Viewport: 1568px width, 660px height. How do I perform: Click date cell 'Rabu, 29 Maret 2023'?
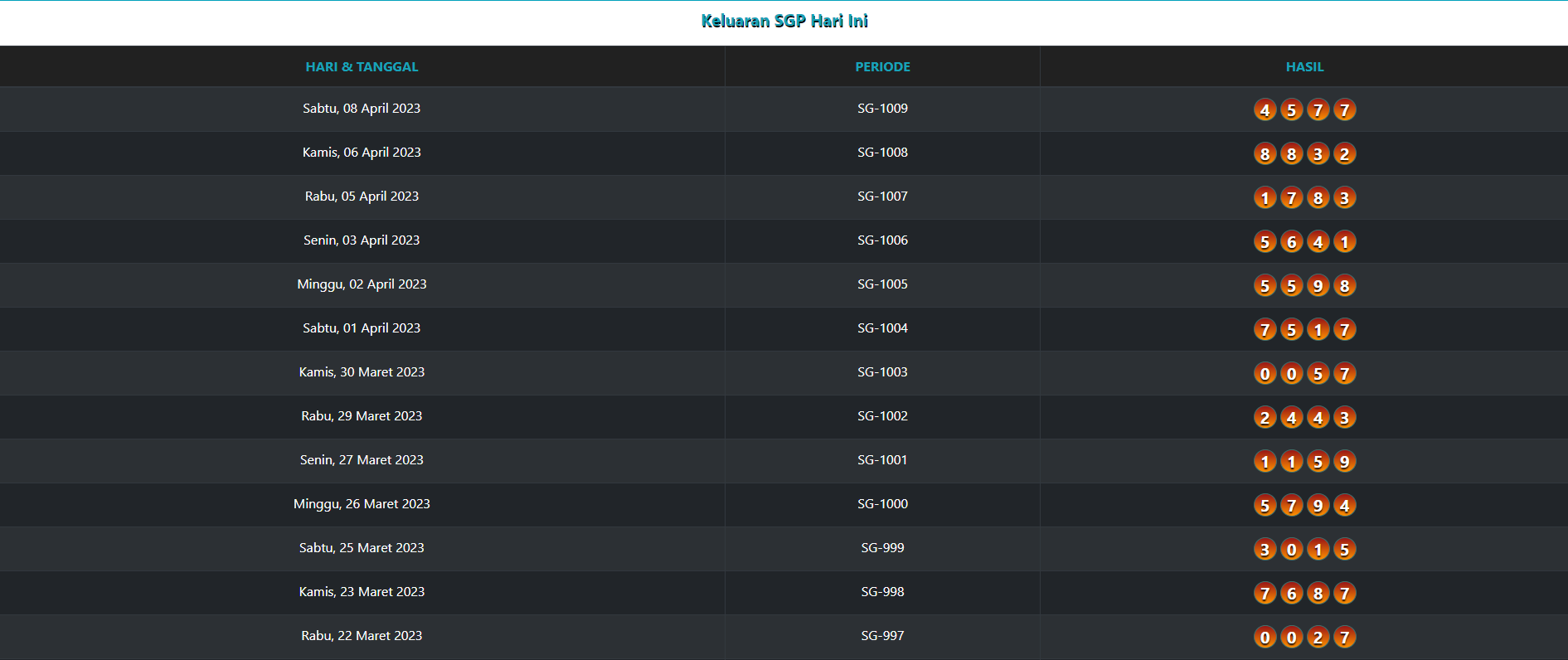click(362, 416)
